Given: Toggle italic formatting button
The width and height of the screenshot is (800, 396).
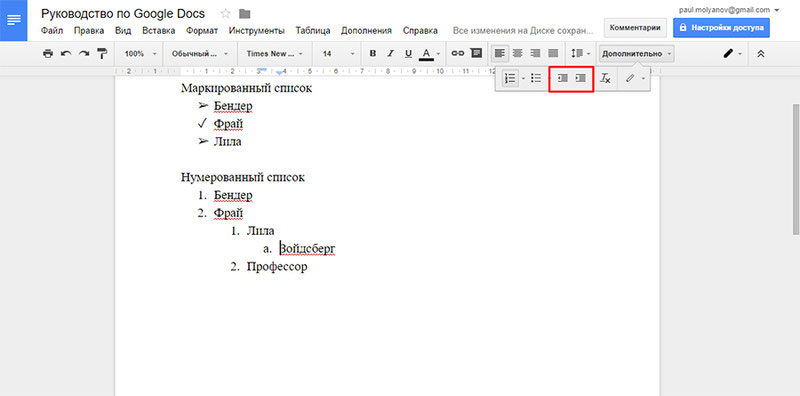Looking at the screenshot, I should click(391, 53).
